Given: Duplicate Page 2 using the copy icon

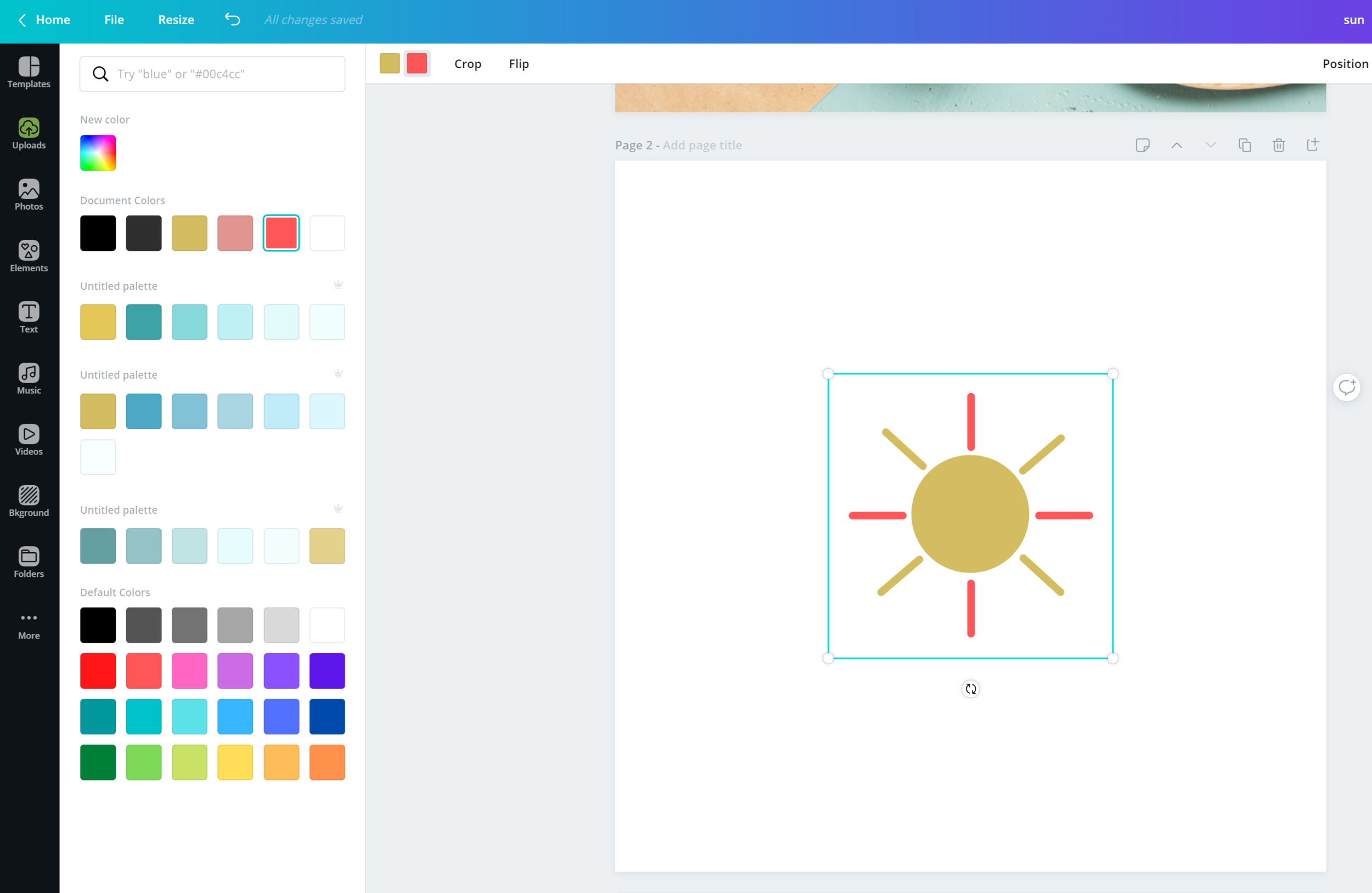Looking at the screenshot, I should pos(1245,145).
